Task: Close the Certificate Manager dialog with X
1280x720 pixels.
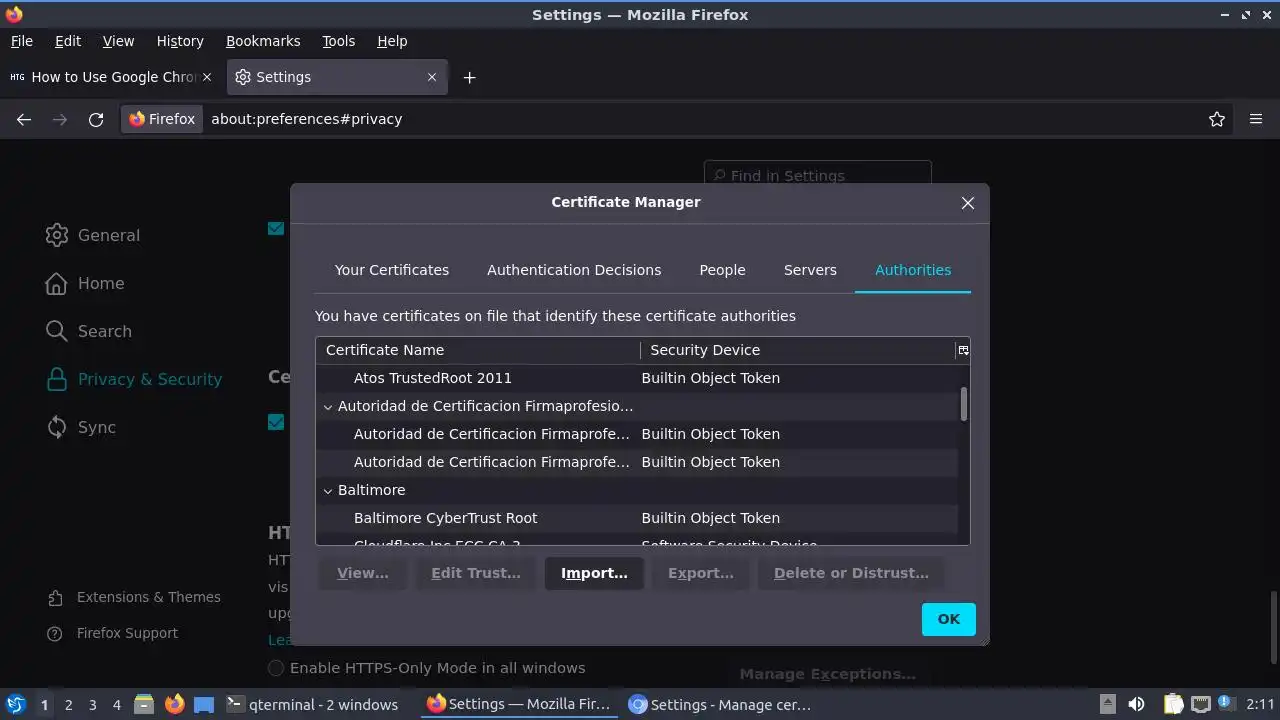Action: 968,203
